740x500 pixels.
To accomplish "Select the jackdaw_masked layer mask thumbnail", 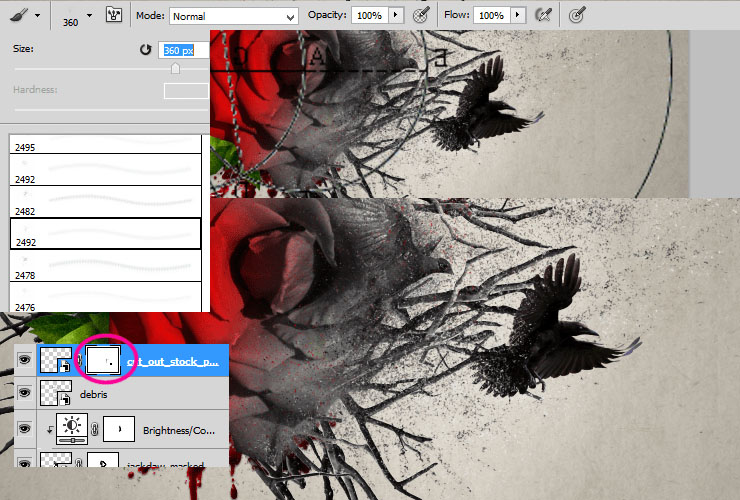I will click(x=103, y=460).
